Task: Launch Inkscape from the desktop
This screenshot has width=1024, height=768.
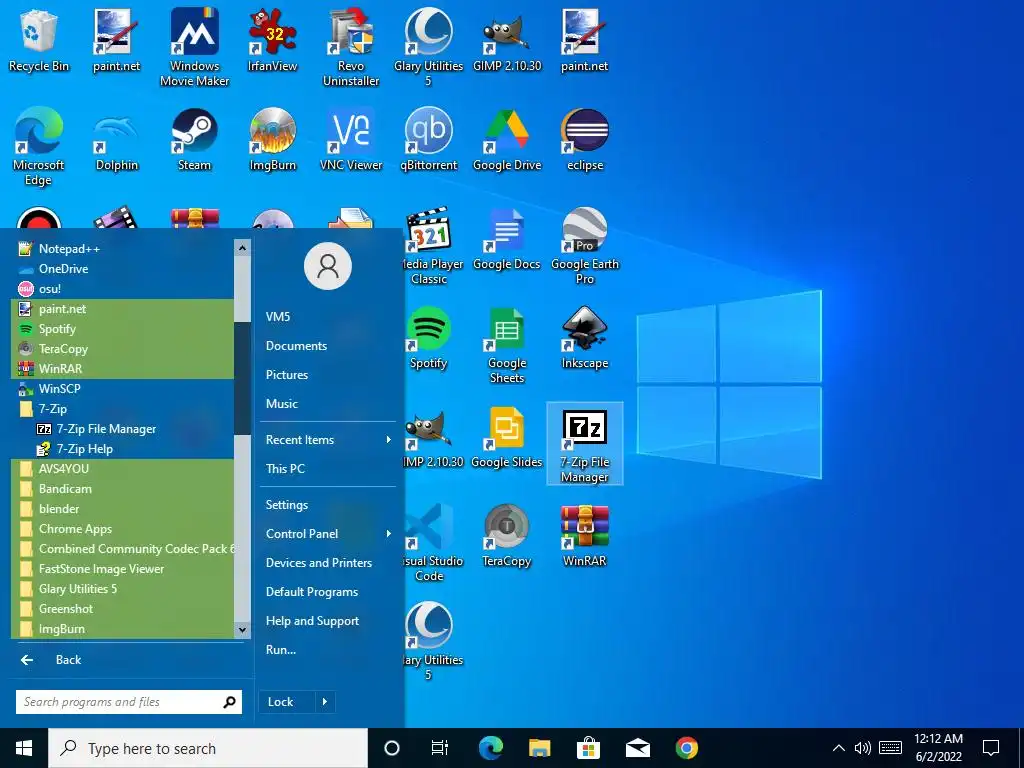Action: coord(584,338)
